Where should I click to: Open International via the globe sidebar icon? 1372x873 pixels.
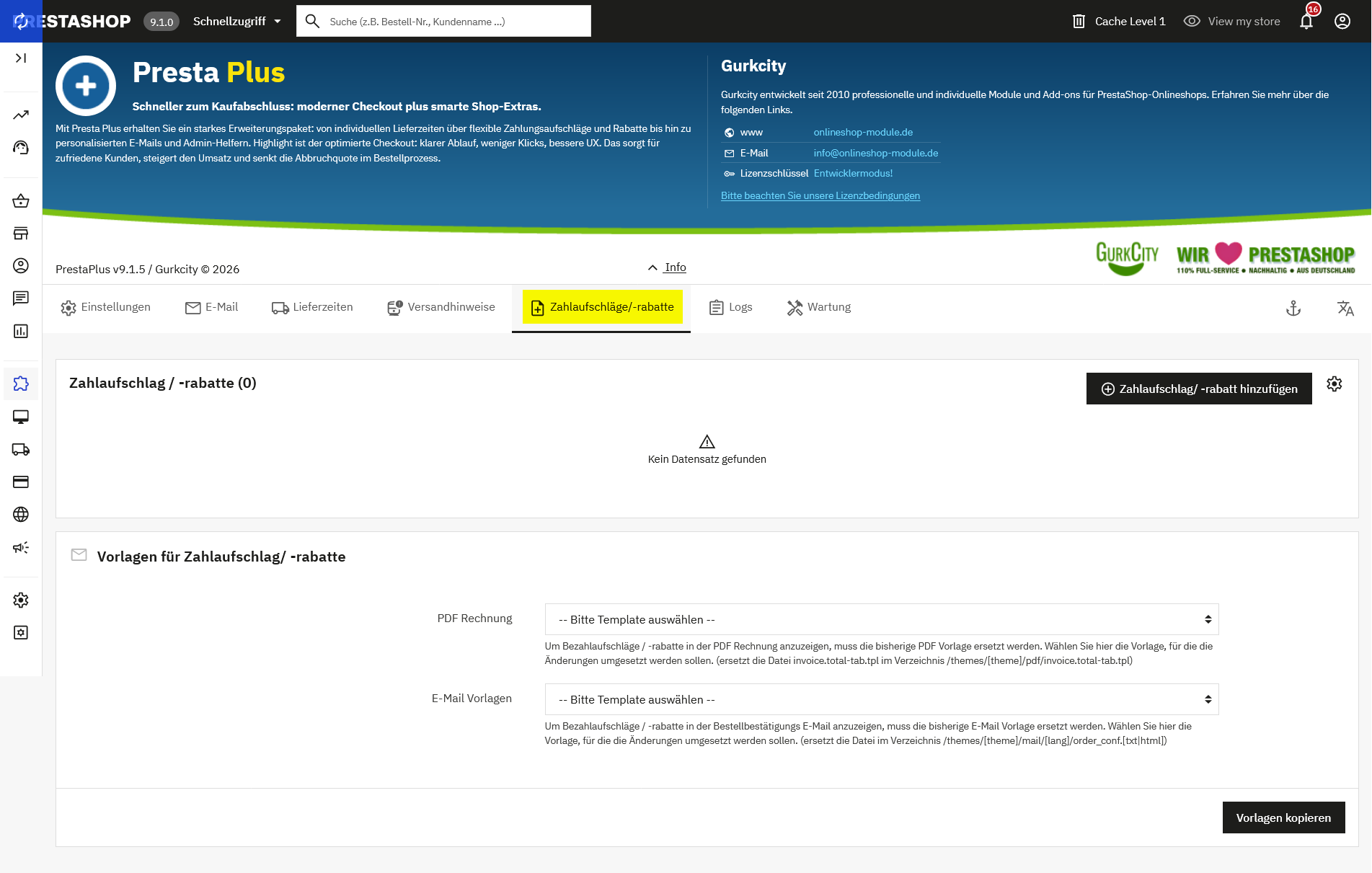21,514
